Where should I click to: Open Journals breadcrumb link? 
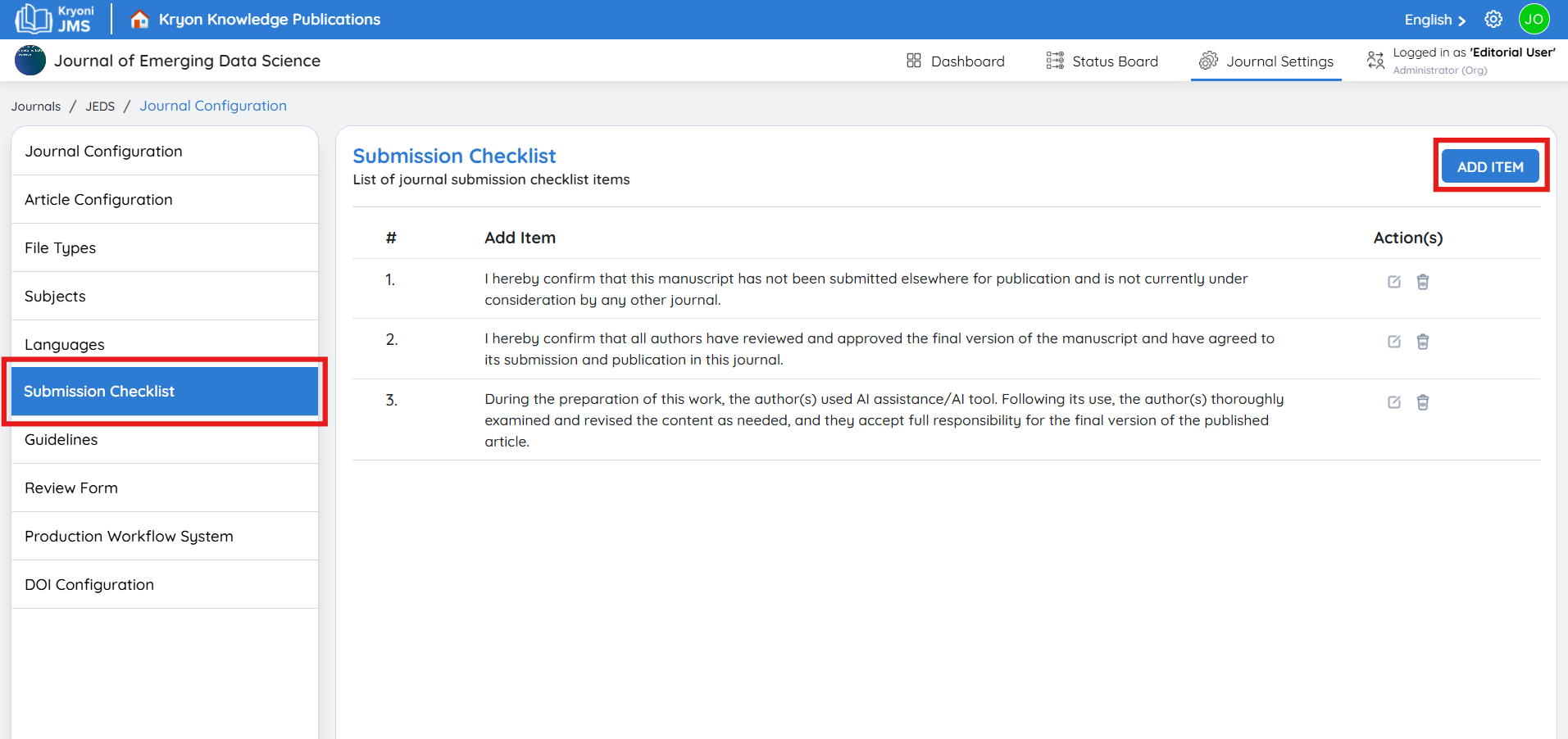(36, 107)
